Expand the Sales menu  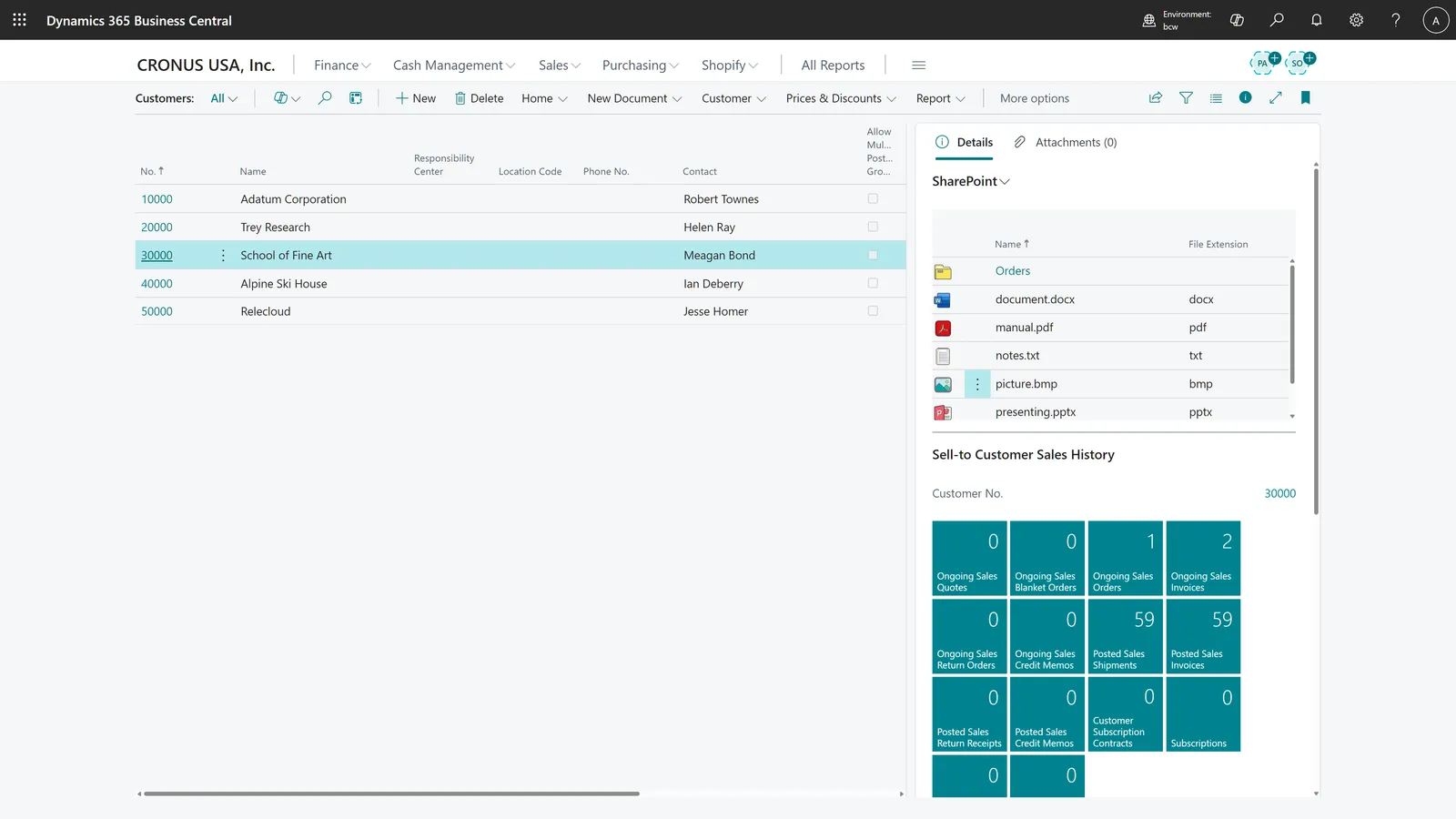pyautogui.click(x=559, y=66)
